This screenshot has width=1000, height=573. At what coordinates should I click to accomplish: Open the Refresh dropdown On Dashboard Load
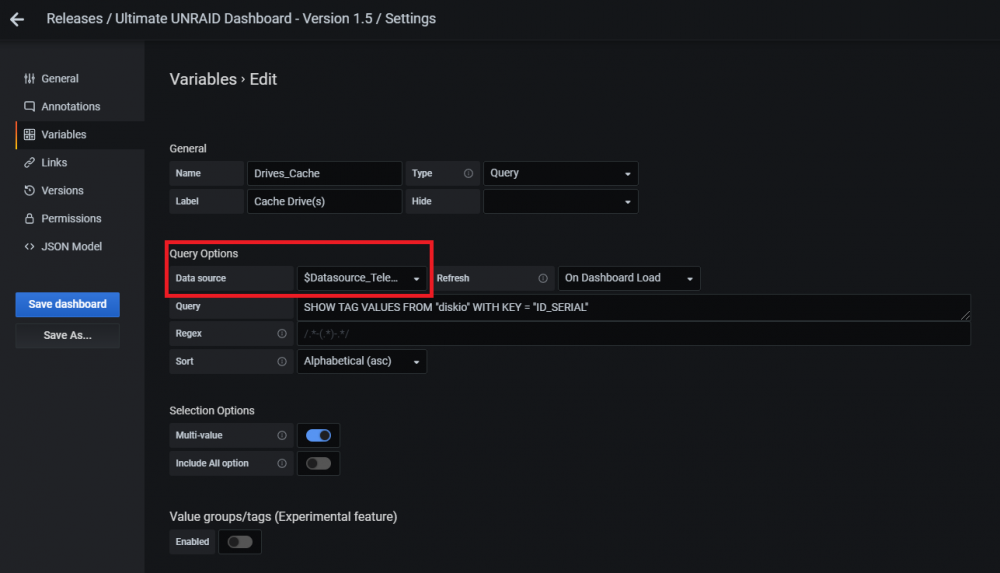pos(629,278)
